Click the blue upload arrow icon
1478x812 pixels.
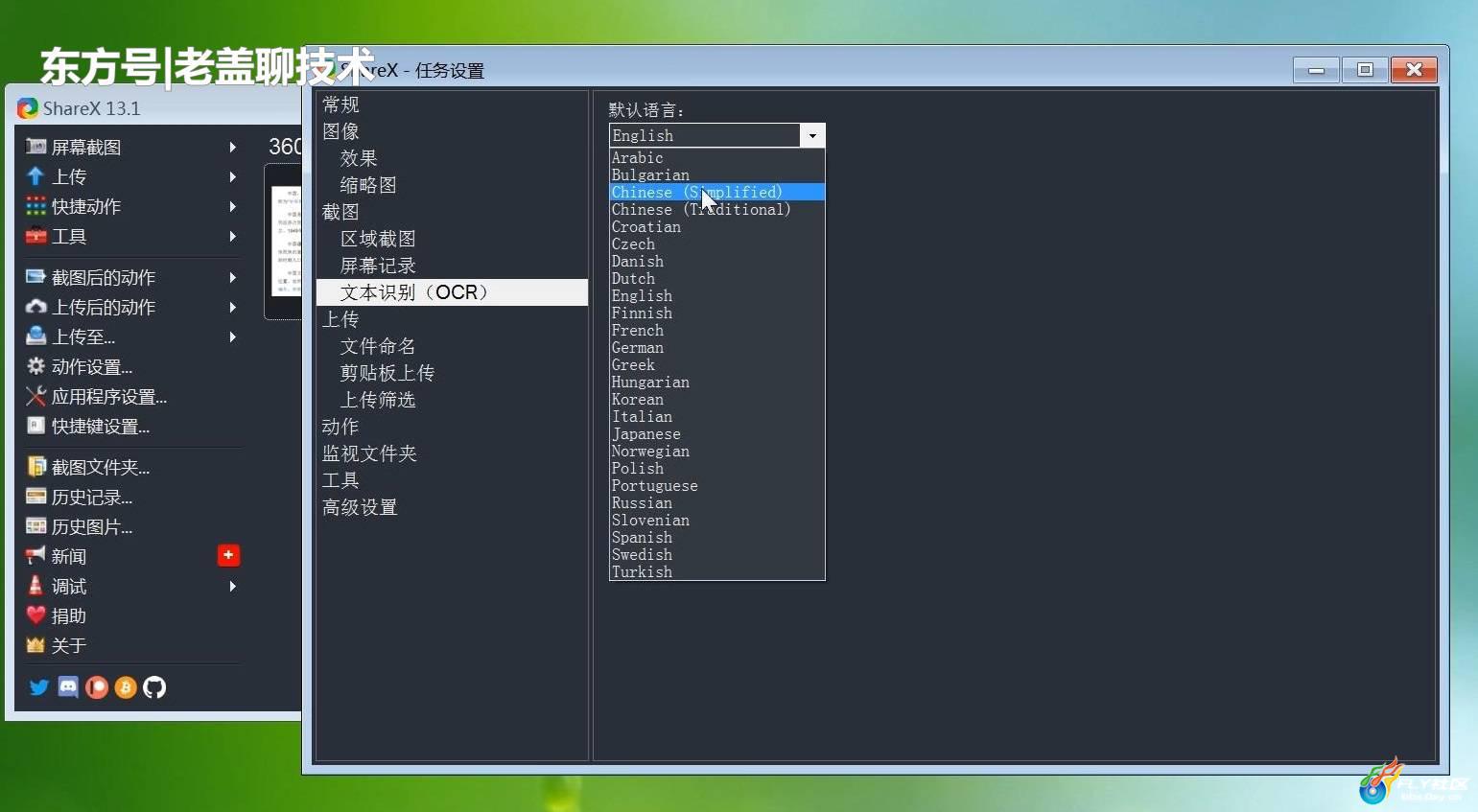click(x=35, y=176)
